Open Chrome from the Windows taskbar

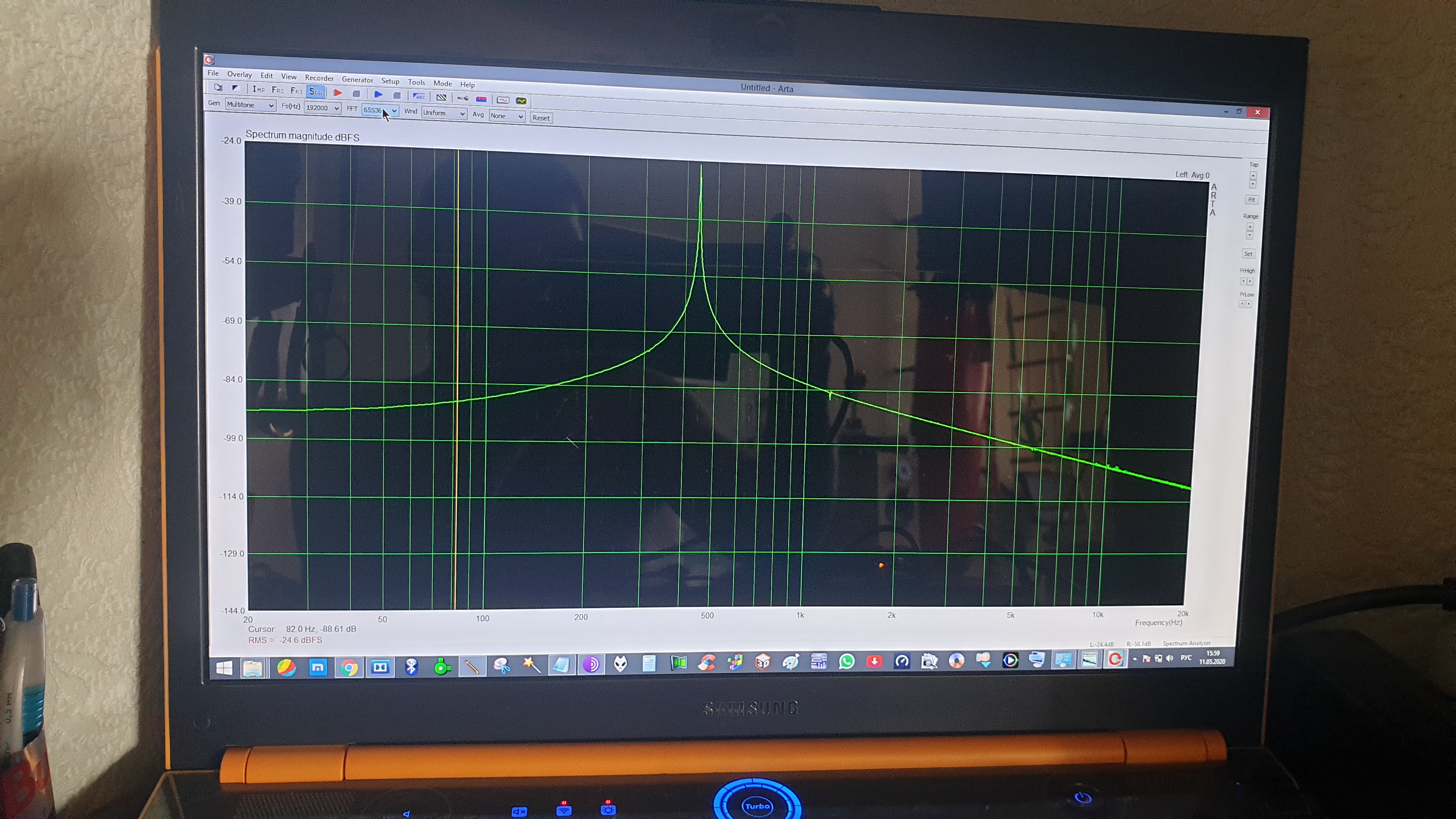point(349,668)
